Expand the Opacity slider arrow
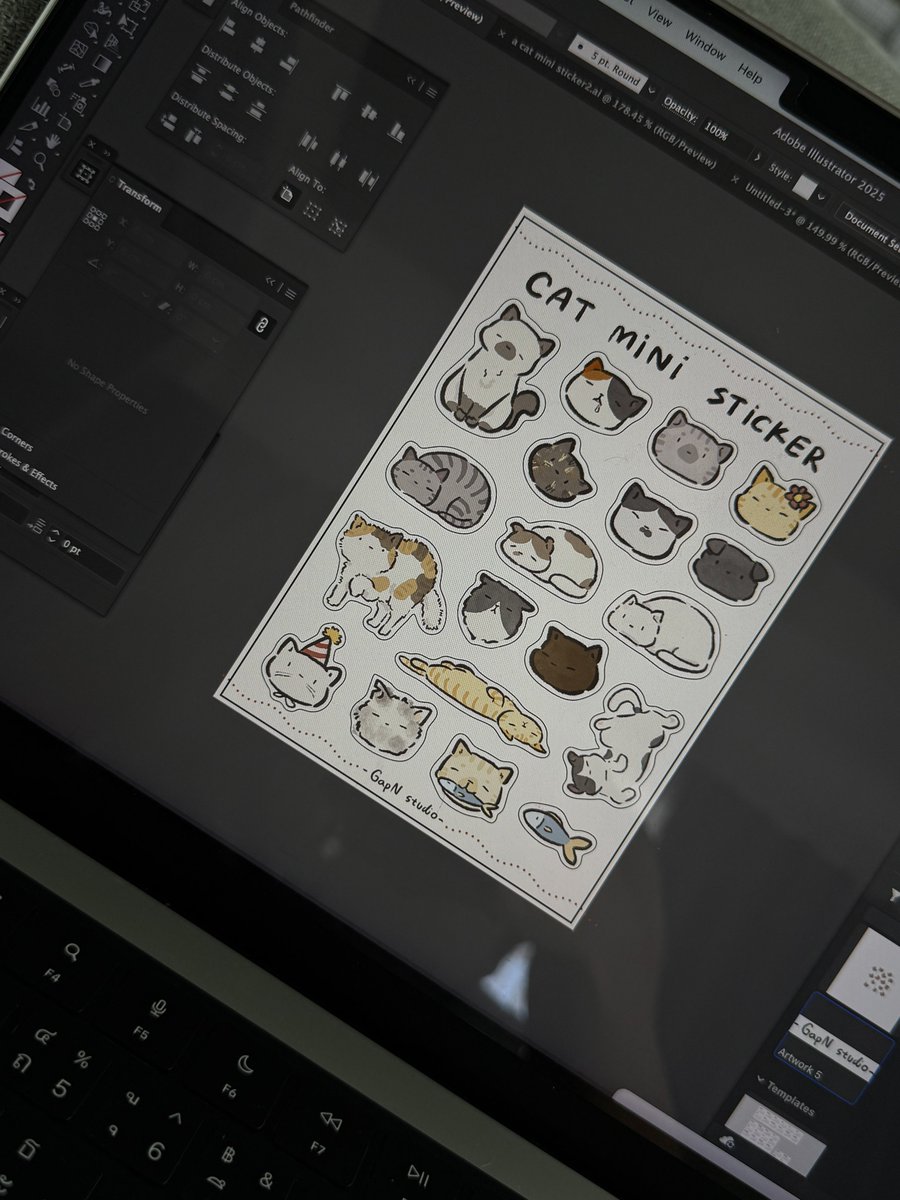 coord(757,156)
